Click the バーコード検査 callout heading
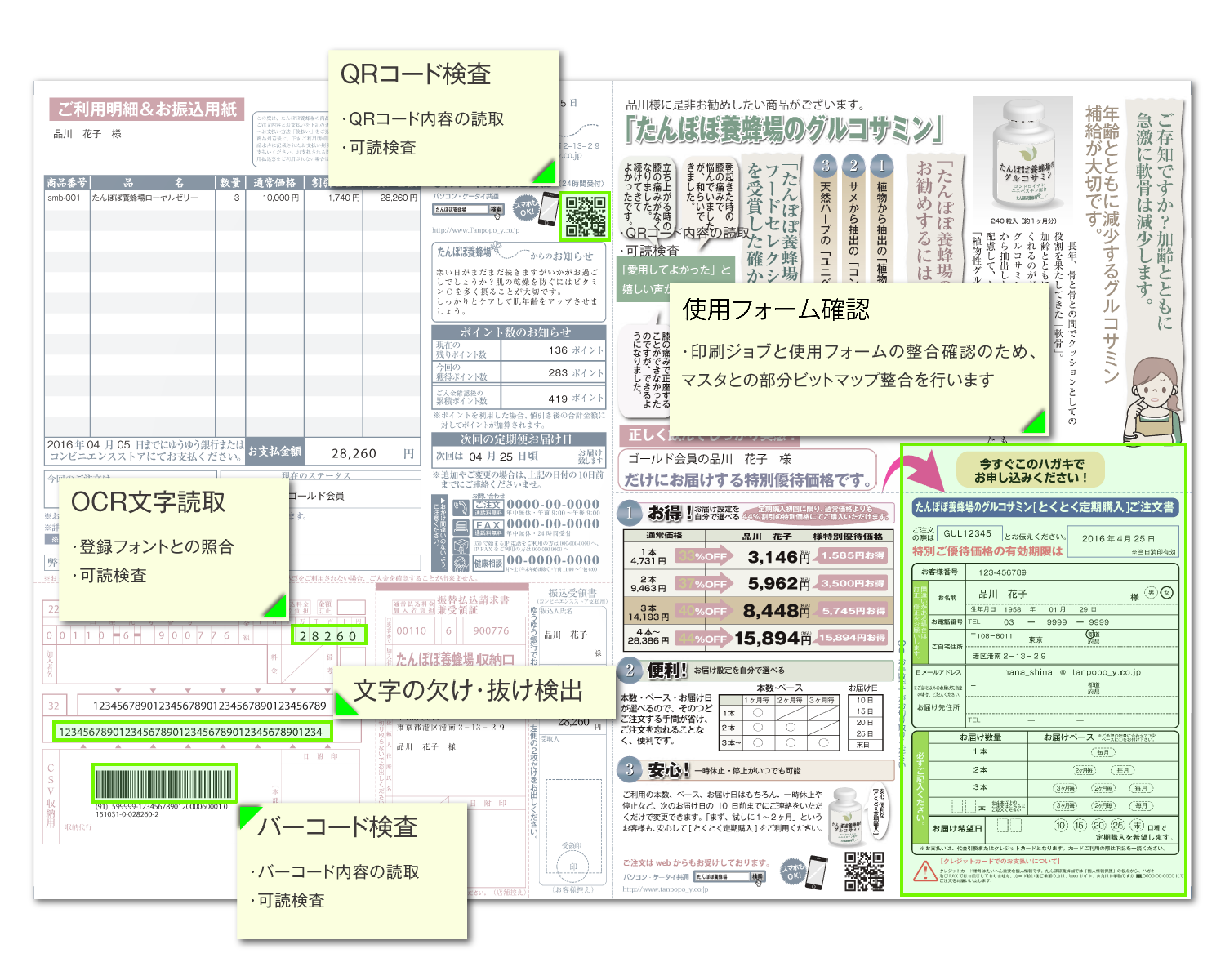The height and width of the screenshot is (980, 1225). tap(338, 827)
